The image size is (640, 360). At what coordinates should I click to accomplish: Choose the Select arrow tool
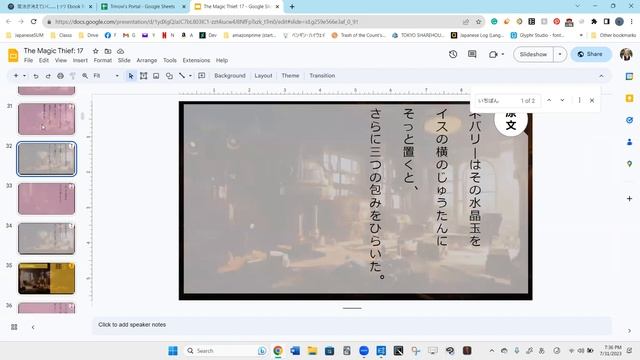pos(131,76)
